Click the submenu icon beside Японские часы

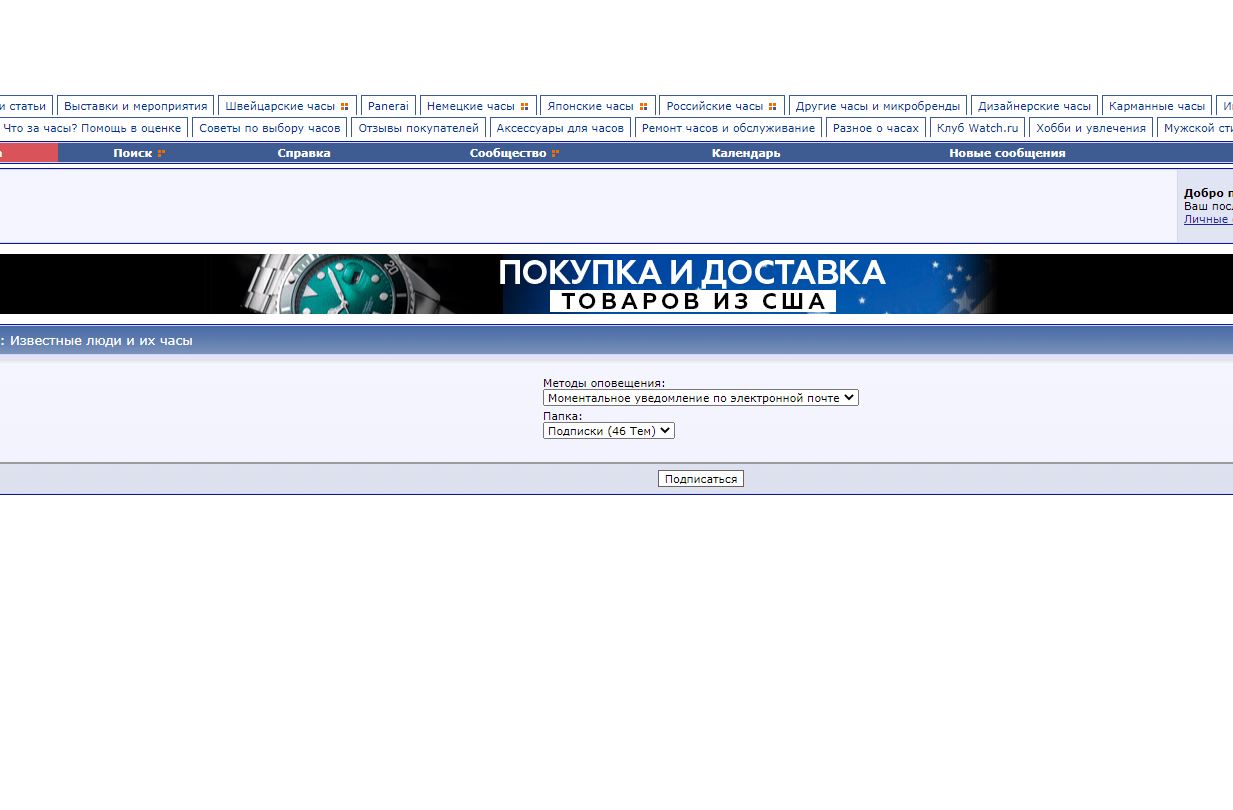643,106
